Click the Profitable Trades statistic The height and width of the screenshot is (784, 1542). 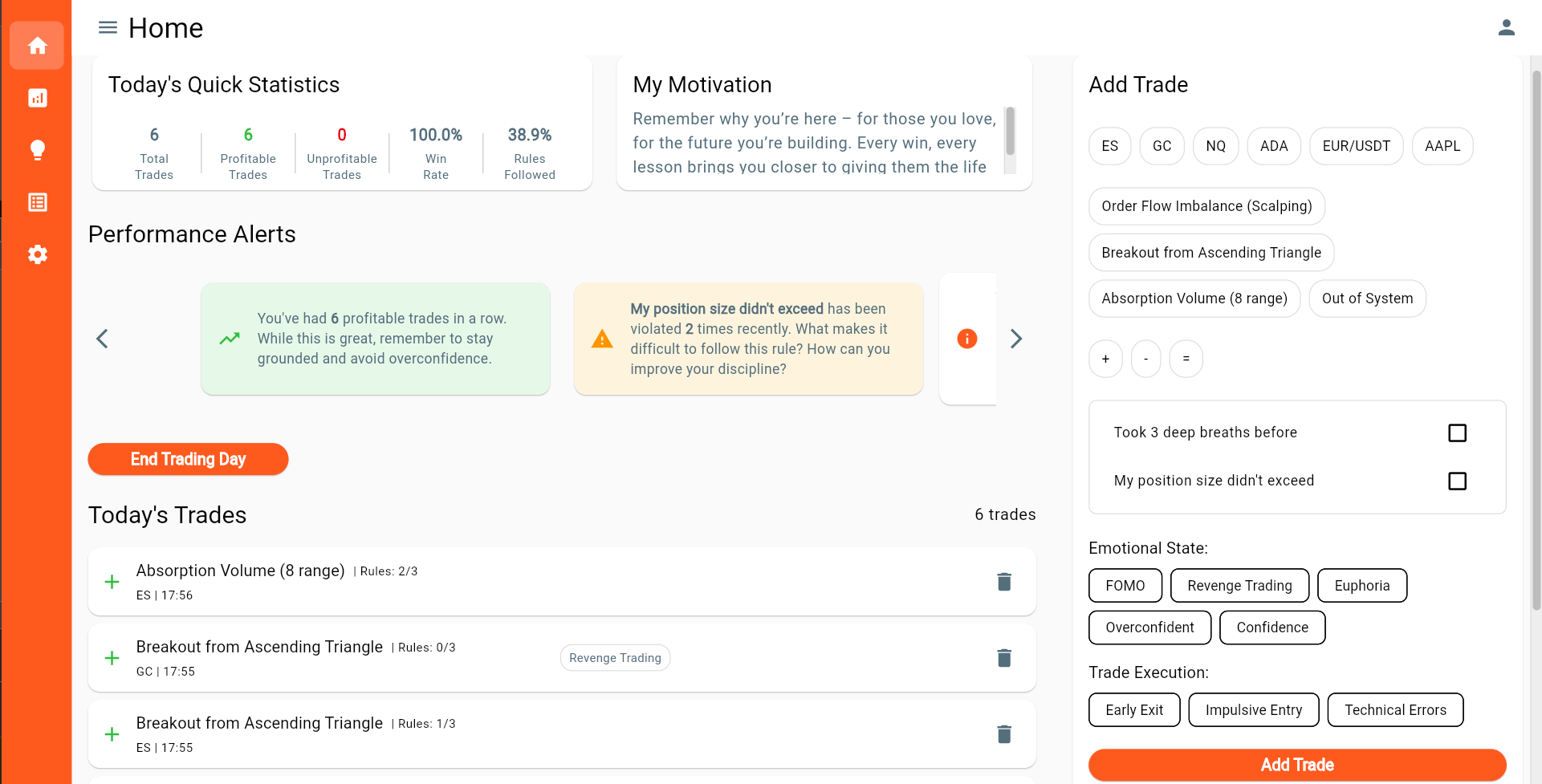(248, 152)
